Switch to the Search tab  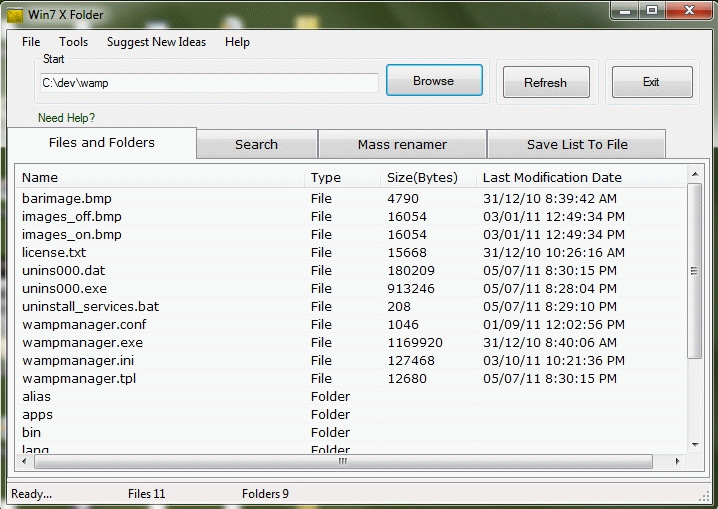(256, 145)
